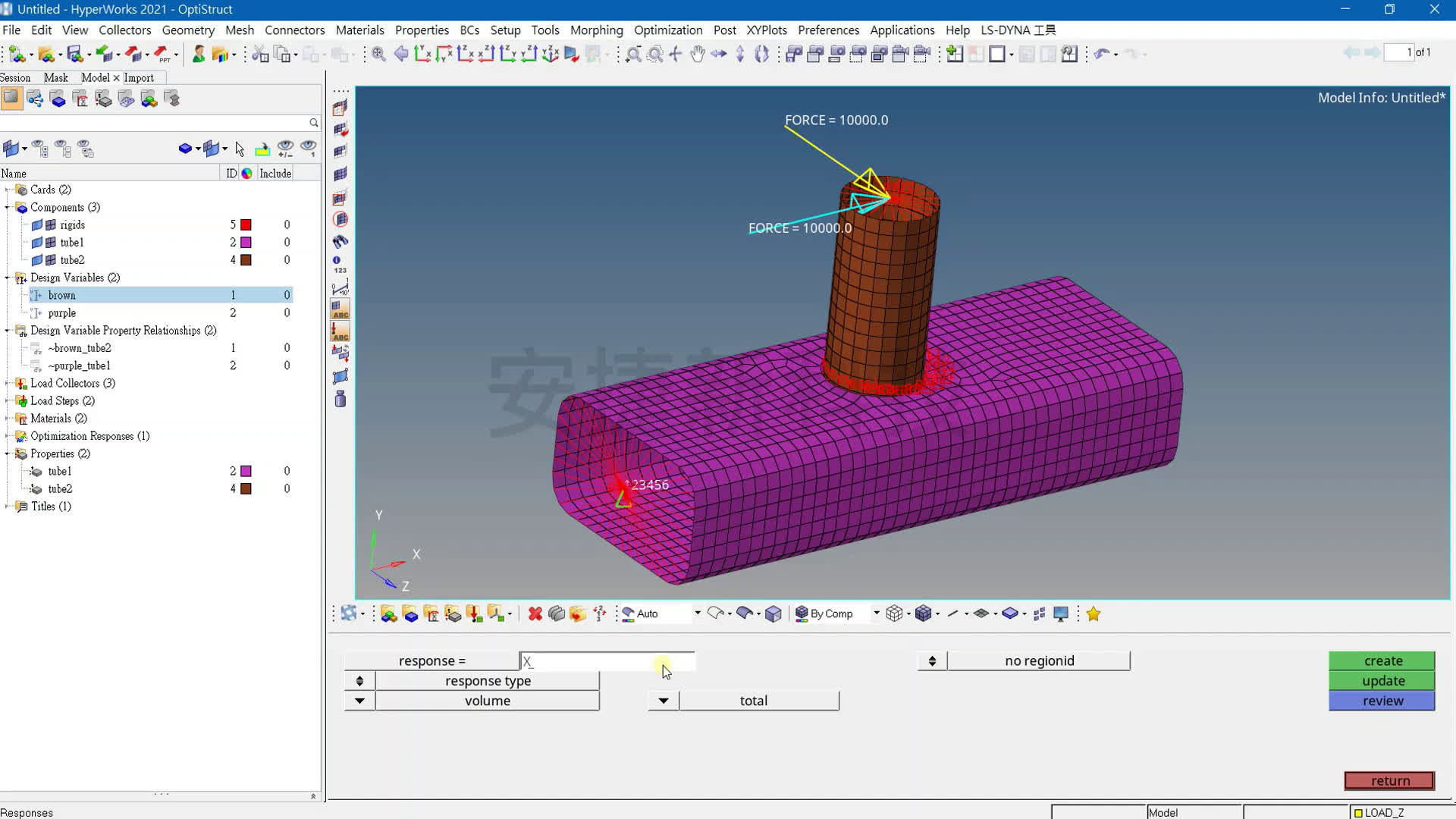
Task: Click the add page plus icon
Action: (955, 54)
